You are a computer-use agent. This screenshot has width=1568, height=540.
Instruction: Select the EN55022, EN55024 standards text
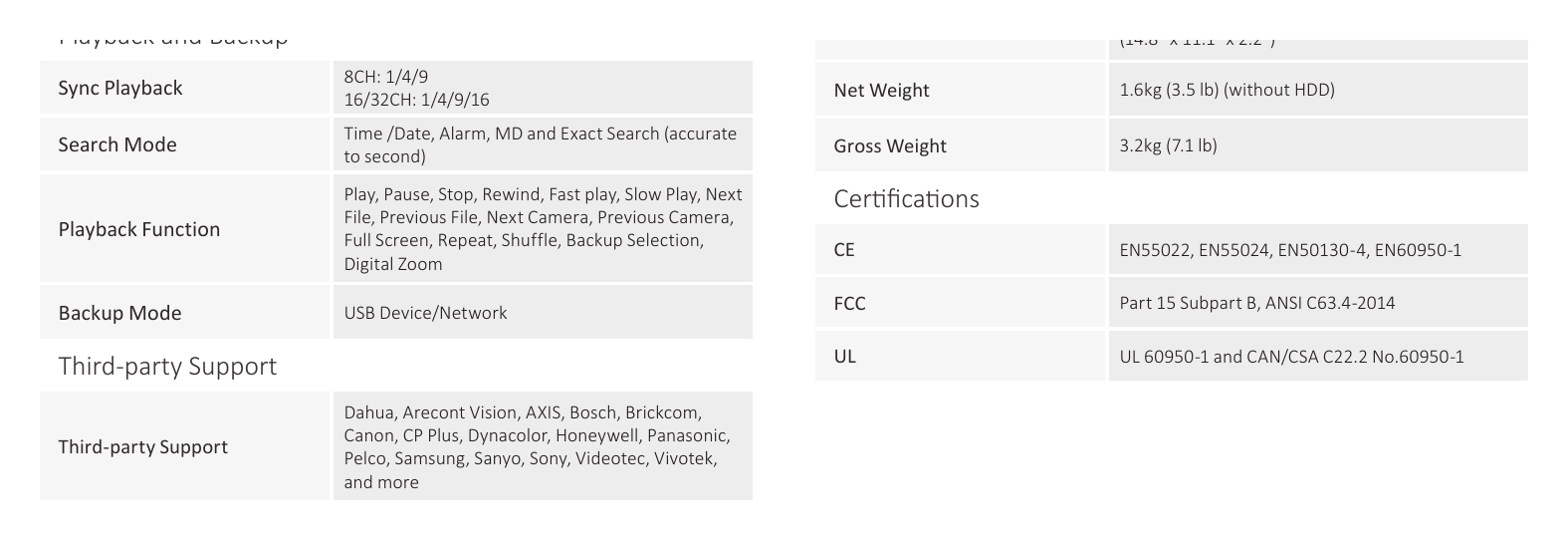pos(1290,250)
